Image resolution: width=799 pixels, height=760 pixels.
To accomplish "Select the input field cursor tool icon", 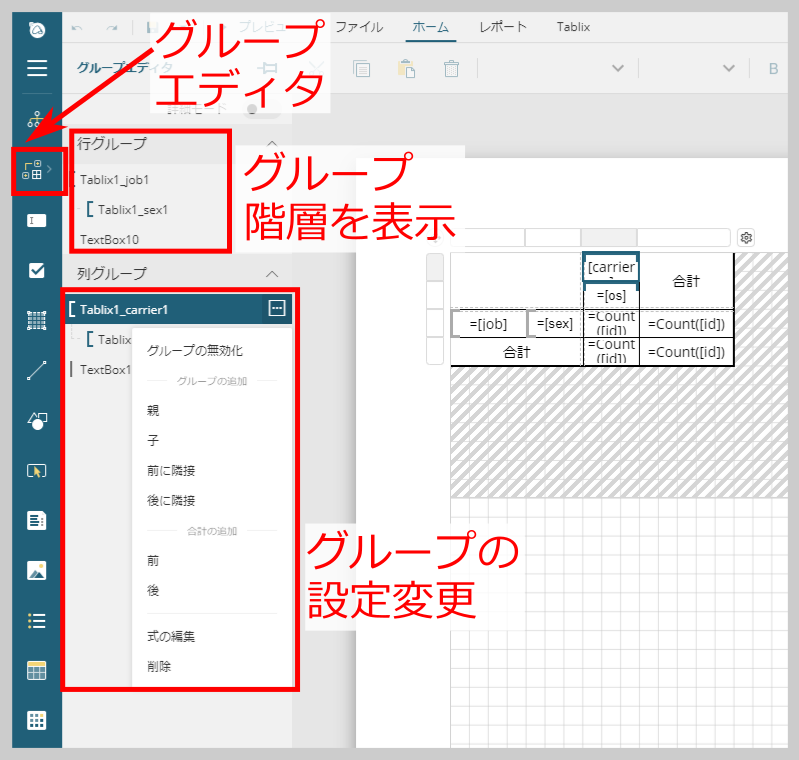I will (37, 470).
